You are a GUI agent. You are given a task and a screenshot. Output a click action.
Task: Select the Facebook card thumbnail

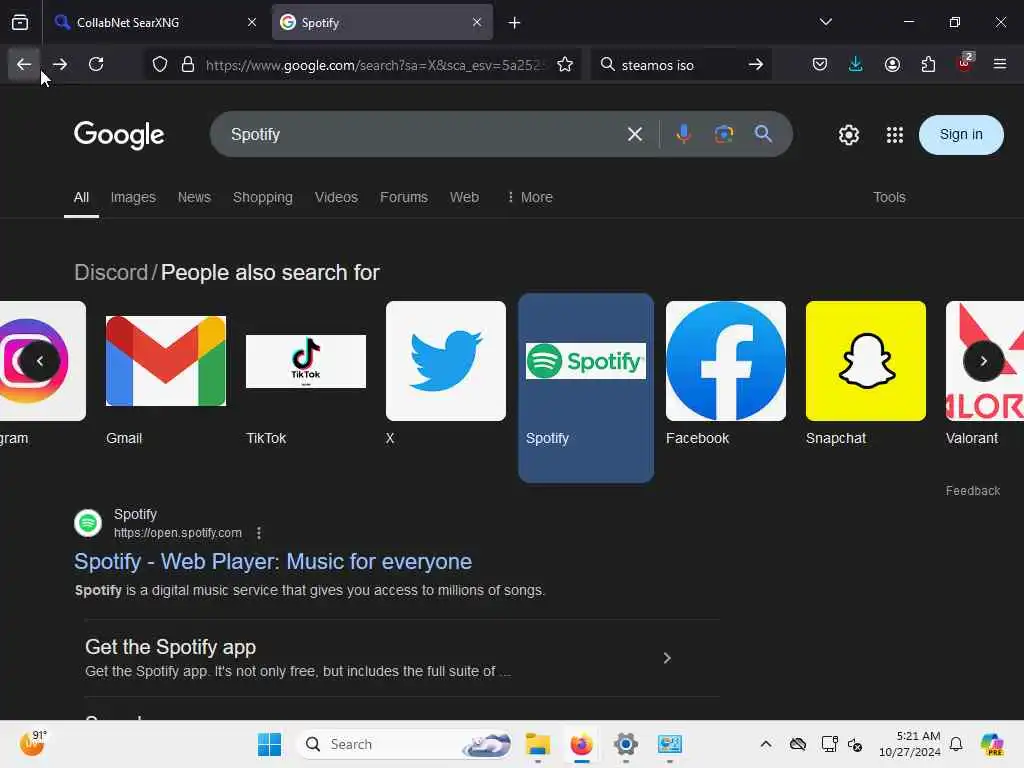click(x=726, y=361)
